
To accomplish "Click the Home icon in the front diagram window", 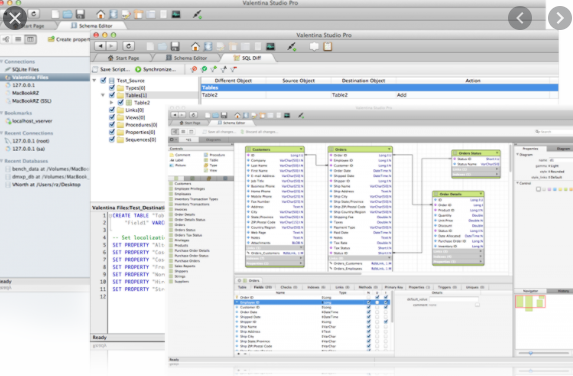I will pyautogui.click(x=237, y=115).
